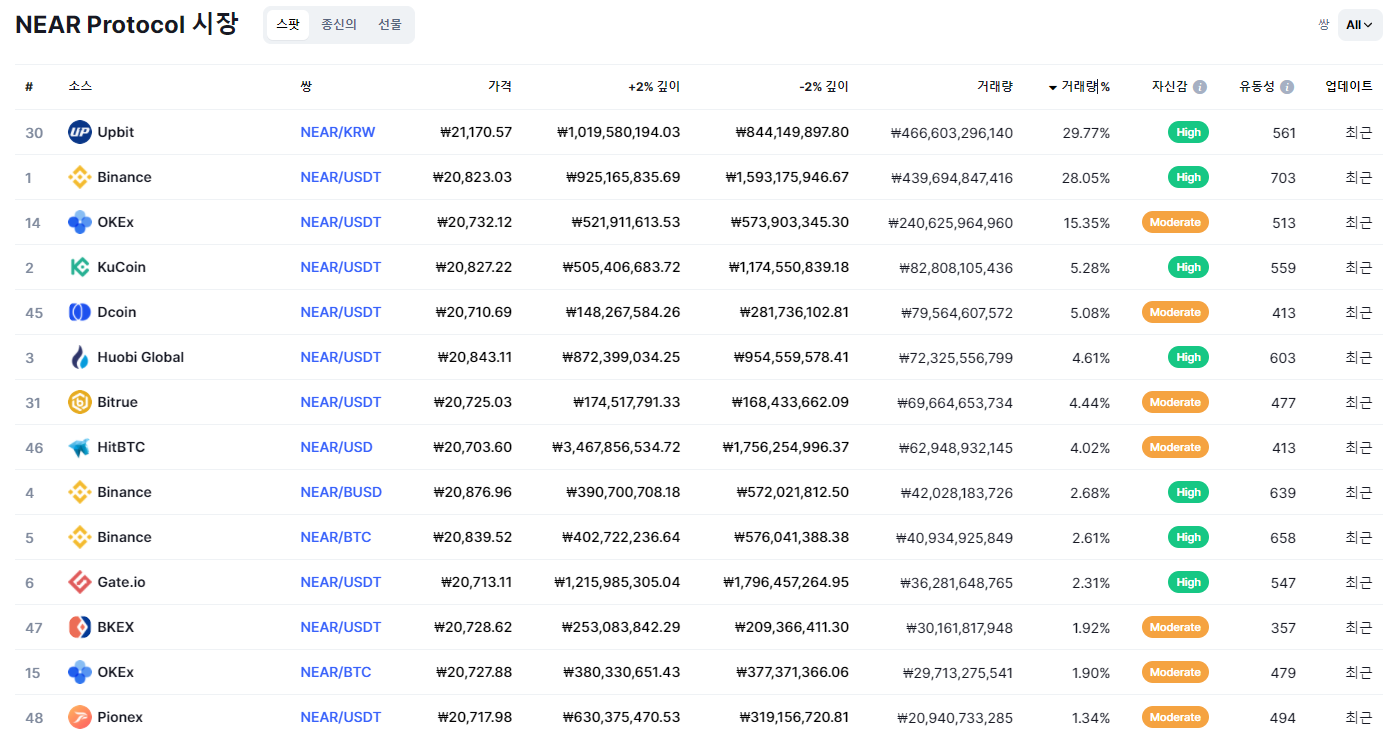Viewport: 1392px width, 737px height.
Task: Click the depth value ₩1,796,457,264.95
Action: (x=786, y=582)
